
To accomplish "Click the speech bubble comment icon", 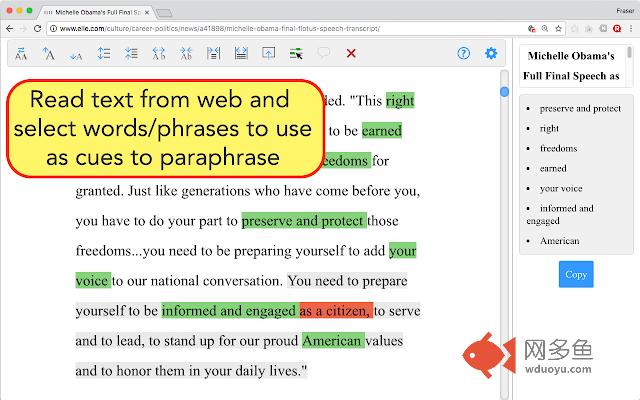I will pyautogui.click(x=323, y=54).
